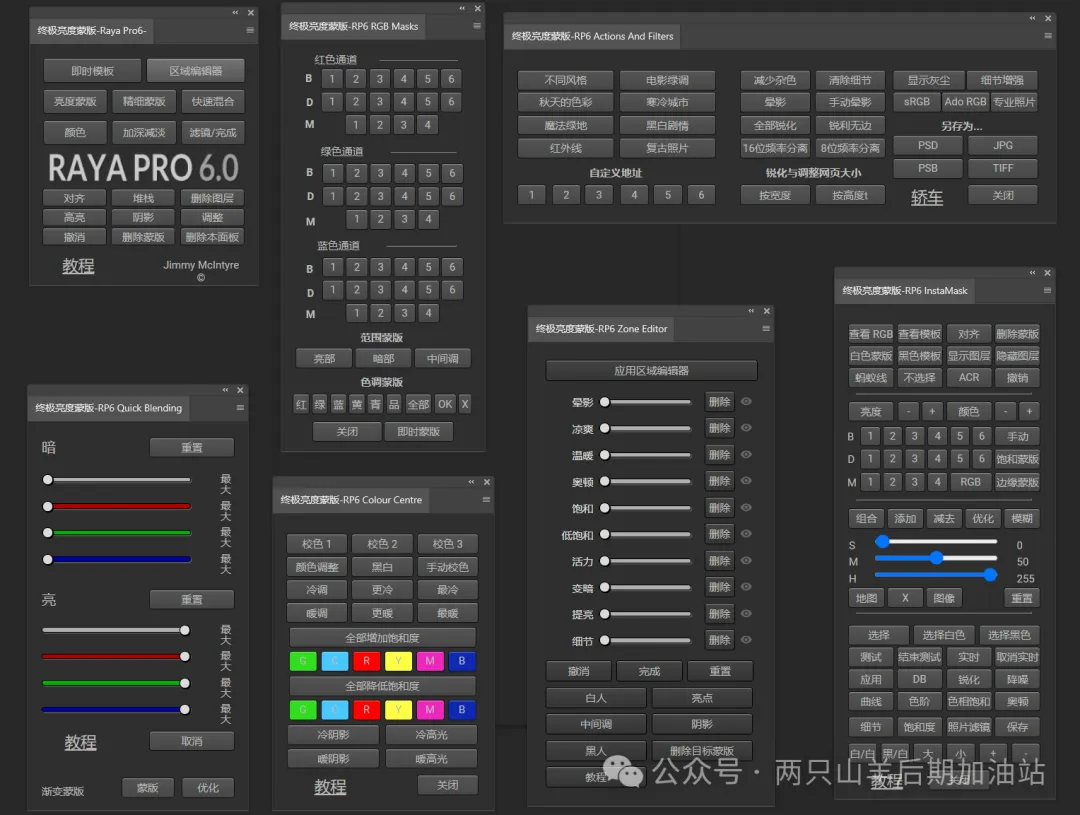Screen dimensions: 1080x815
Task: Collapse the Actions And Filters panel double arrows
Action: [1032, 18]
